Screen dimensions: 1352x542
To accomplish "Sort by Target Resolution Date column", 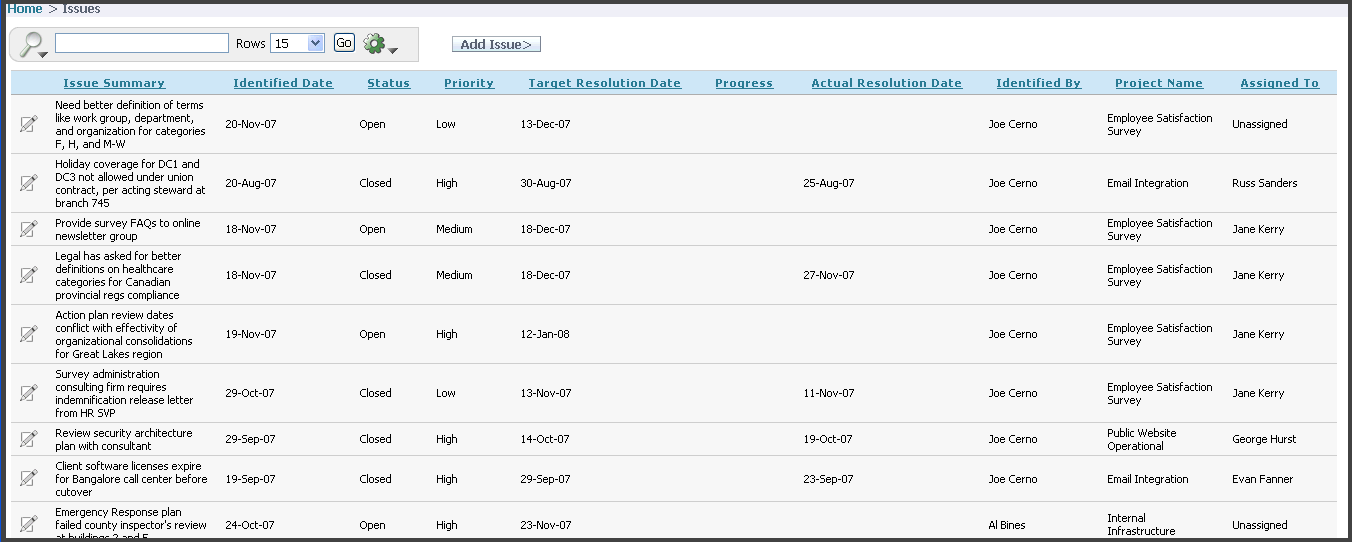I will pos(604,83).
